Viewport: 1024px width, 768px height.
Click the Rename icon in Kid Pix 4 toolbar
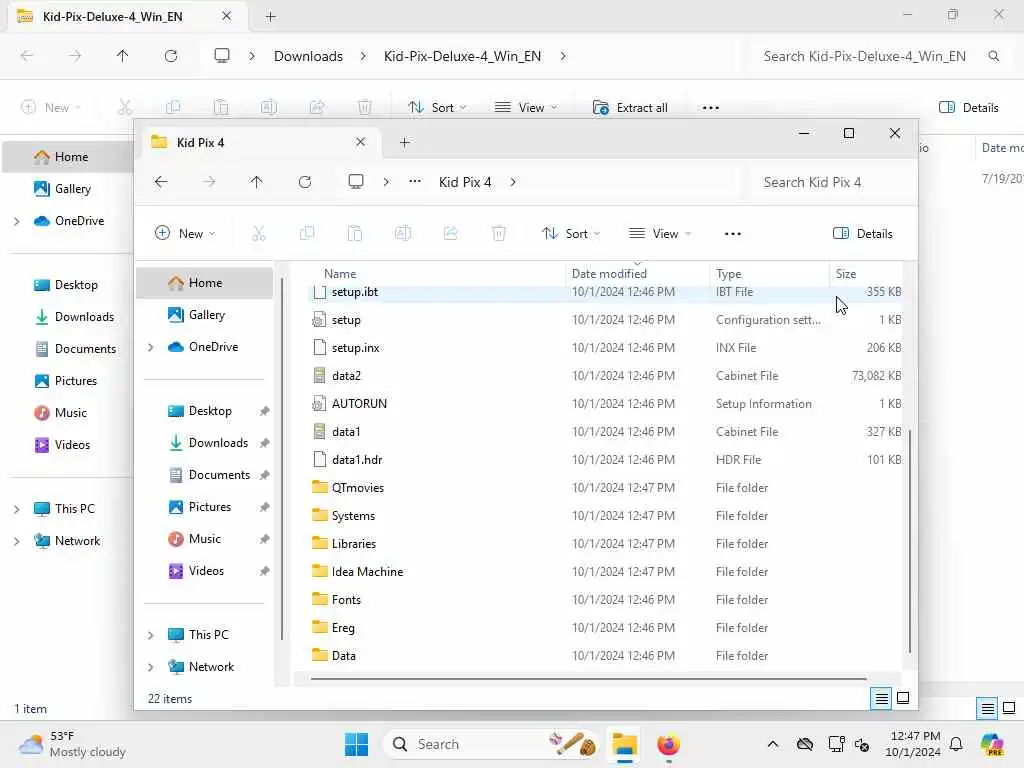[403, 234]
